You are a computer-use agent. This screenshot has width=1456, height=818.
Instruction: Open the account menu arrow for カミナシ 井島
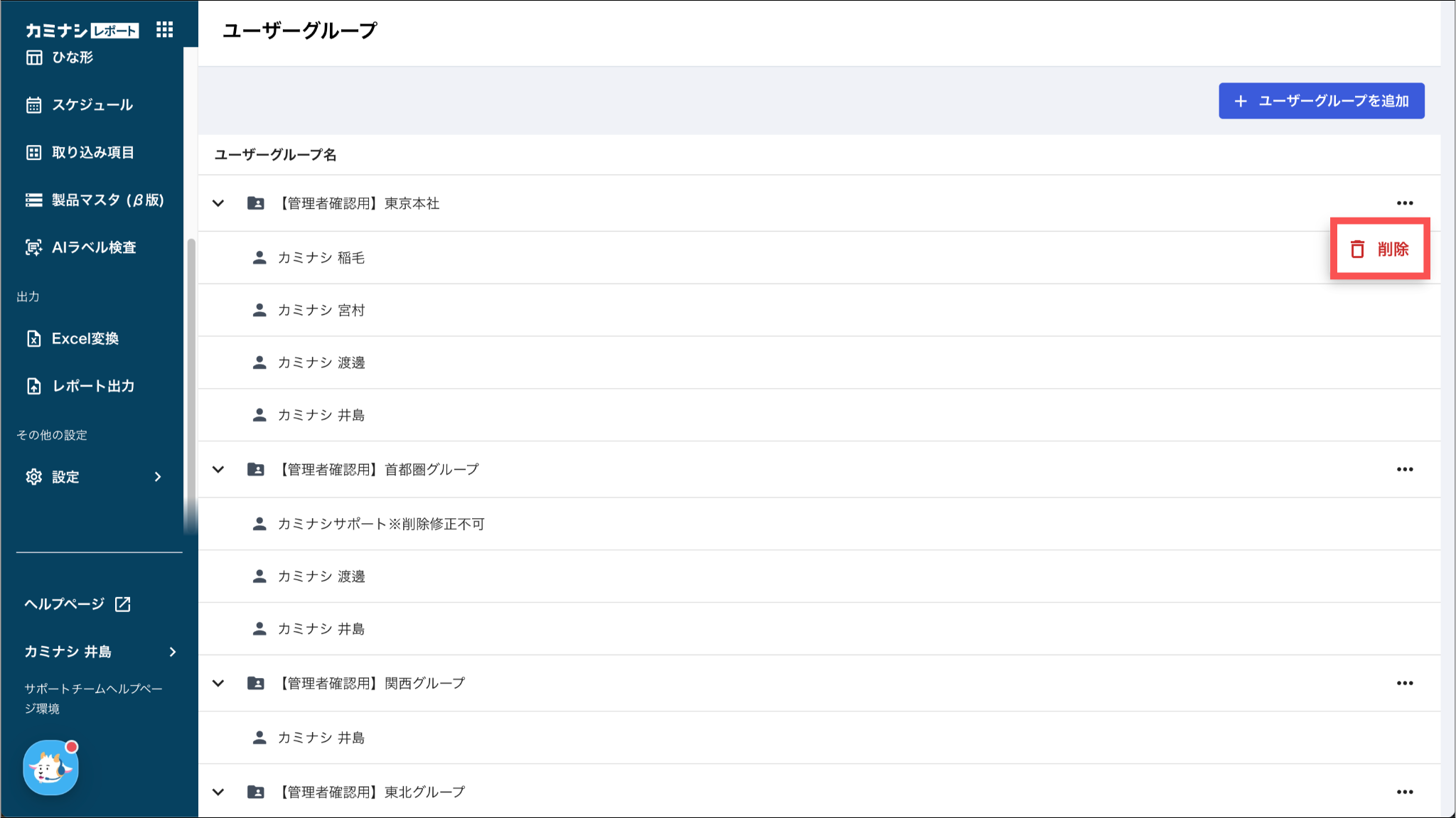pos(173,652)
